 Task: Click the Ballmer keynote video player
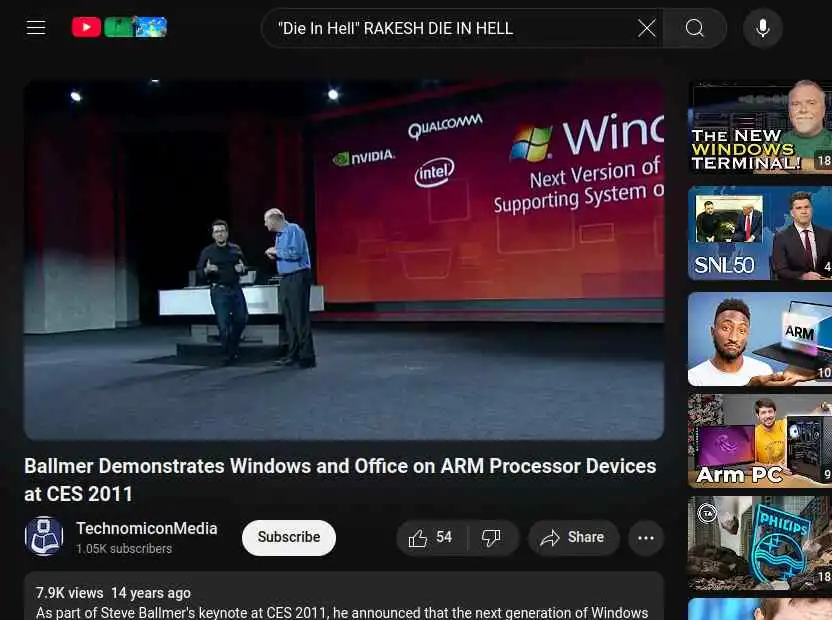(x=344, y=260)
